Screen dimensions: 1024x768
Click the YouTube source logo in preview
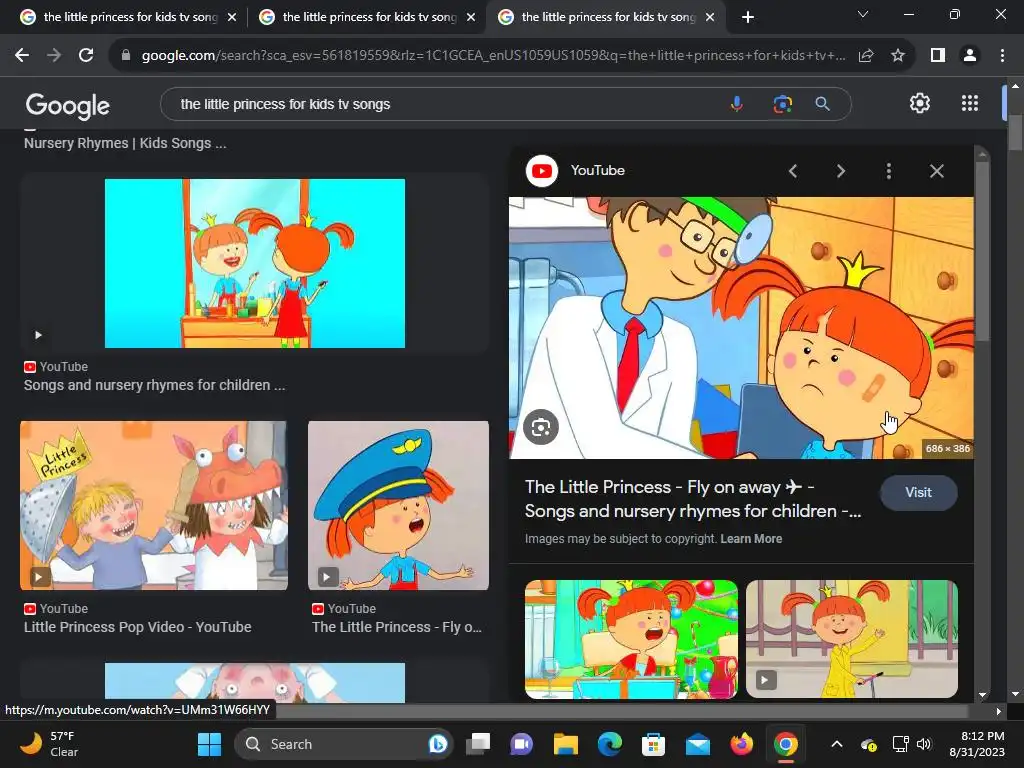coord(542,171)
